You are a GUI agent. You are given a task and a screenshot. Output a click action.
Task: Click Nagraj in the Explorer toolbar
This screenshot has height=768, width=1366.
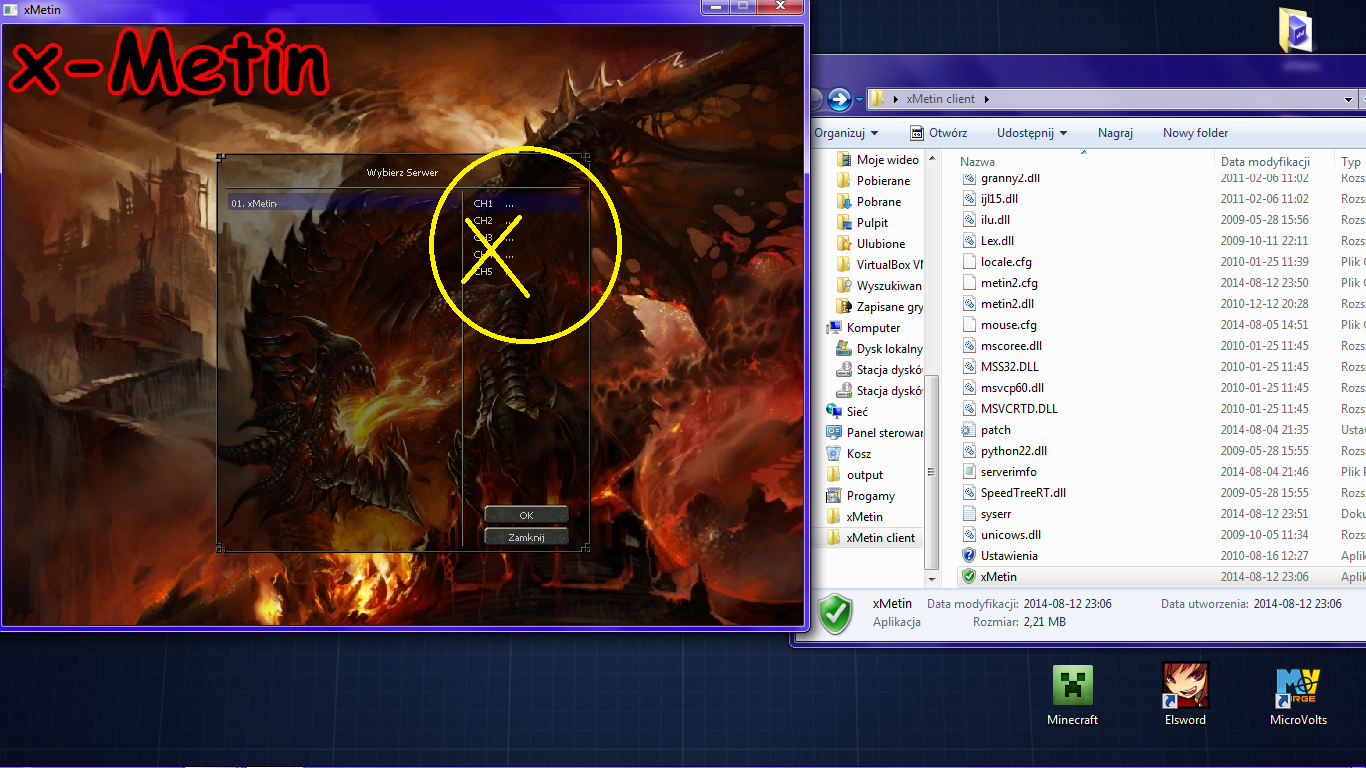[x=1115, y=133]
